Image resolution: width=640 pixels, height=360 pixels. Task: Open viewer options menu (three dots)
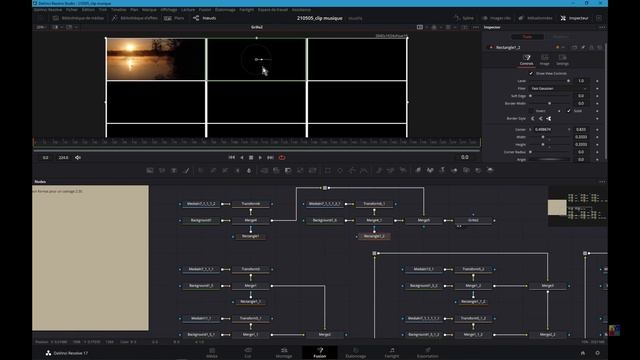tap(476, 27)
